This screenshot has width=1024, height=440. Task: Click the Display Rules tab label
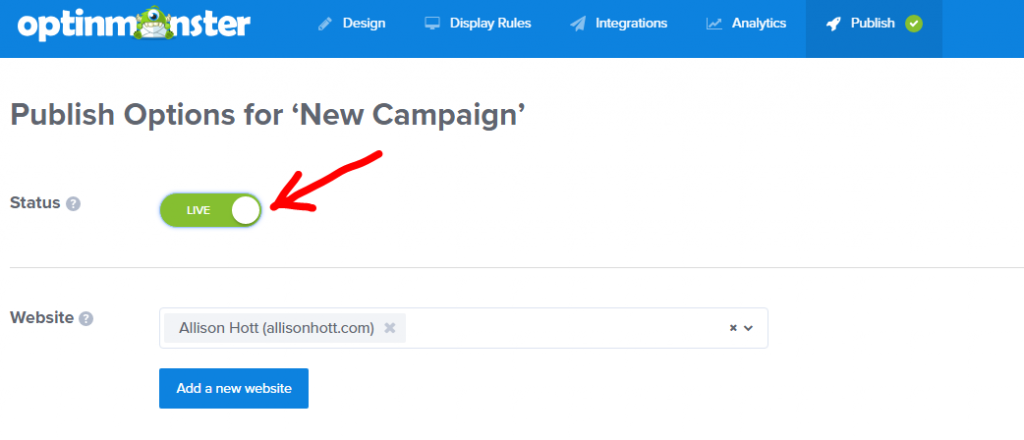click(490, 24)
